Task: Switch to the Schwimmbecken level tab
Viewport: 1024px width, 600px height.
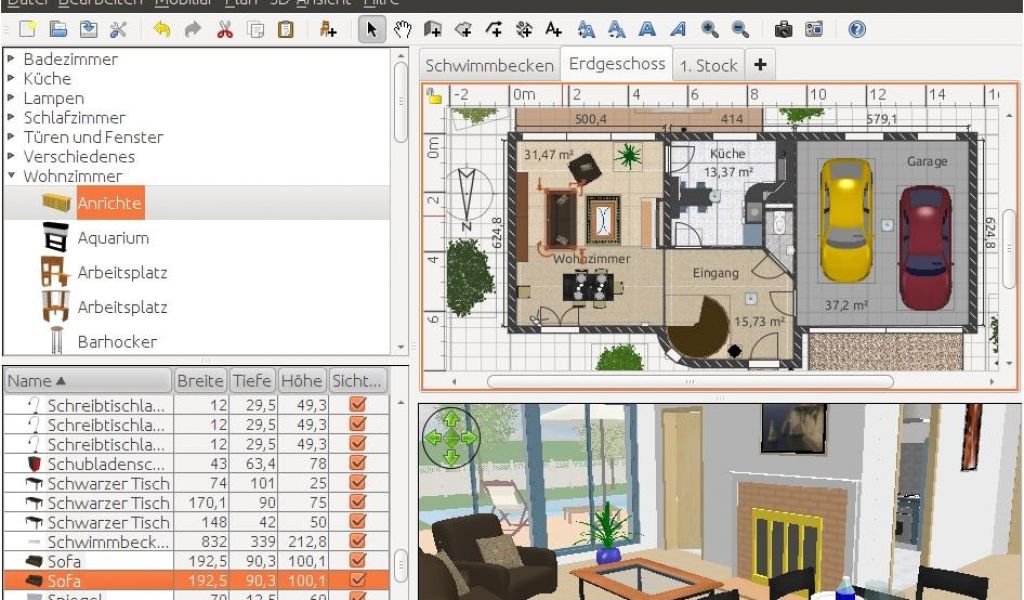Action: point(489,66)
